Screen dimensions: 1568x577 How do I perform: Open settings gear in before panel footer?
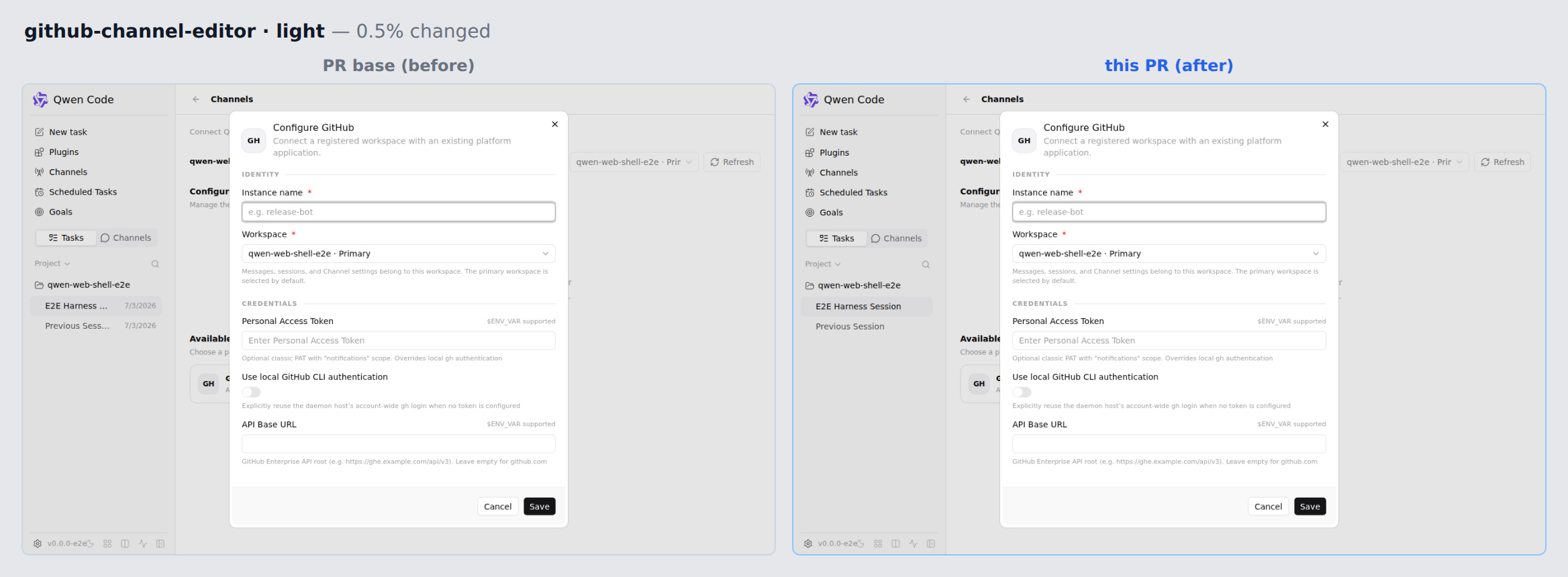[38, 544]
